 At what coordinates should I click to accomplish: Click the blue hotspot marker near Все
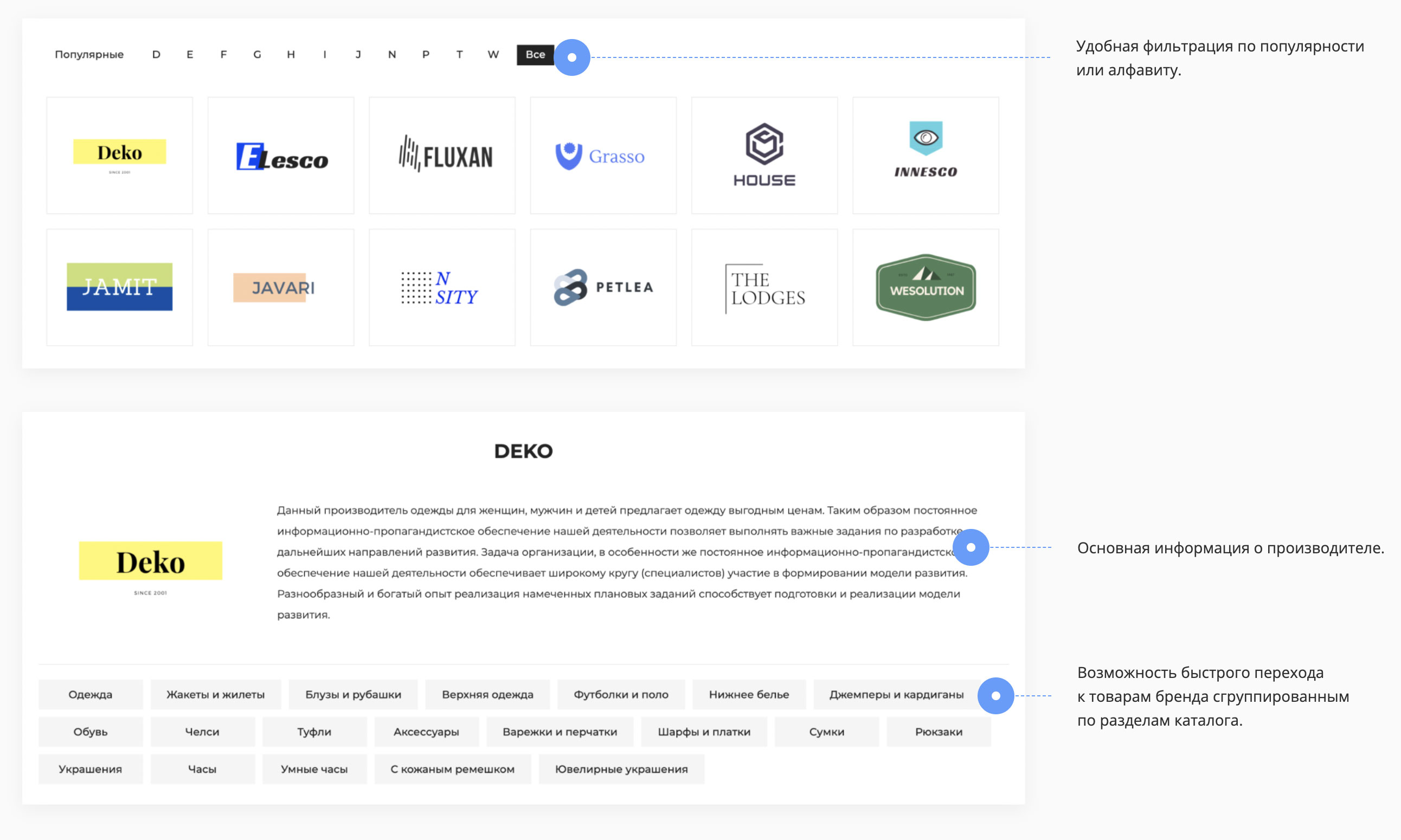(571, 57)
